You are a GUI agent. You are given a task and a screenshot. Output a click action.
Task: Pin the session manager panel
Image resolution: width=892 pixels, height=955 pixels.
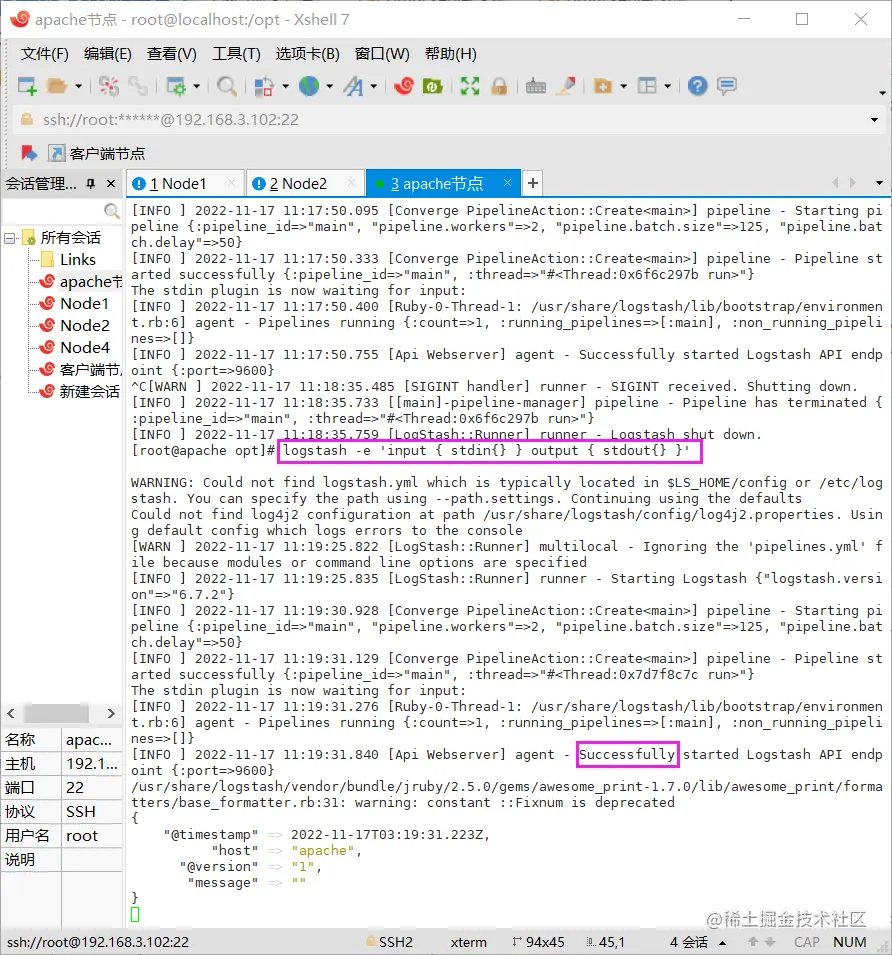91,183
